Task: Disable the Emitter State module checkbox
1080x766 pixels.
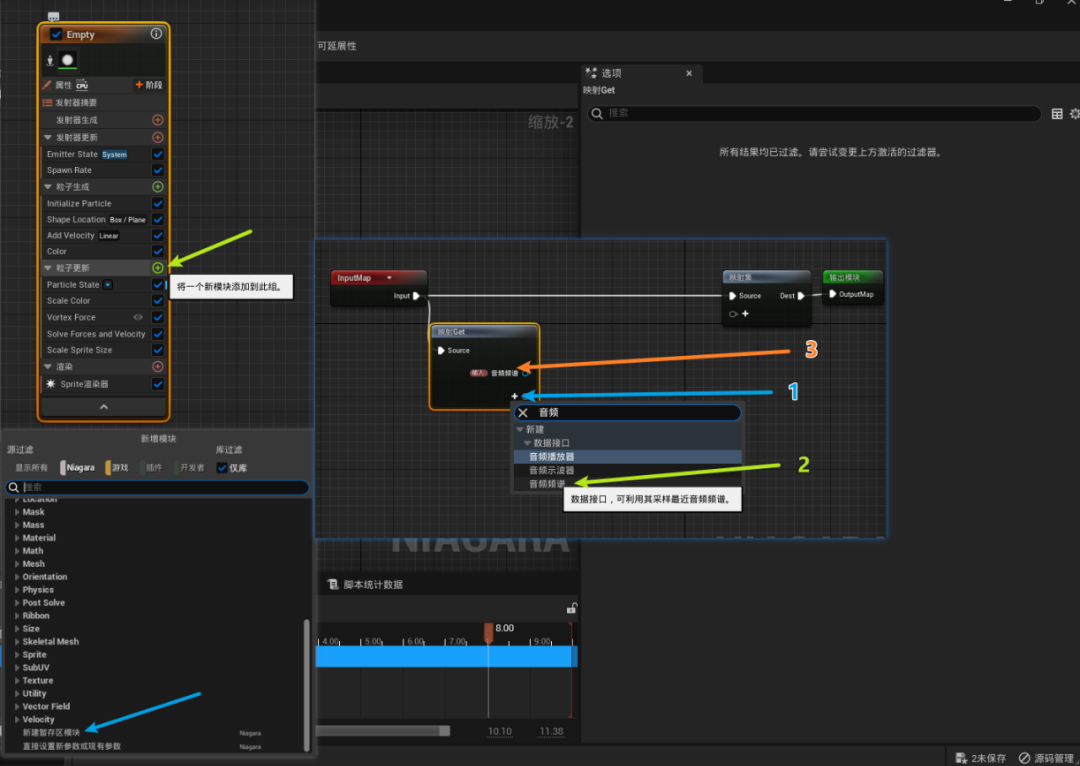Action: pos(158,154)
